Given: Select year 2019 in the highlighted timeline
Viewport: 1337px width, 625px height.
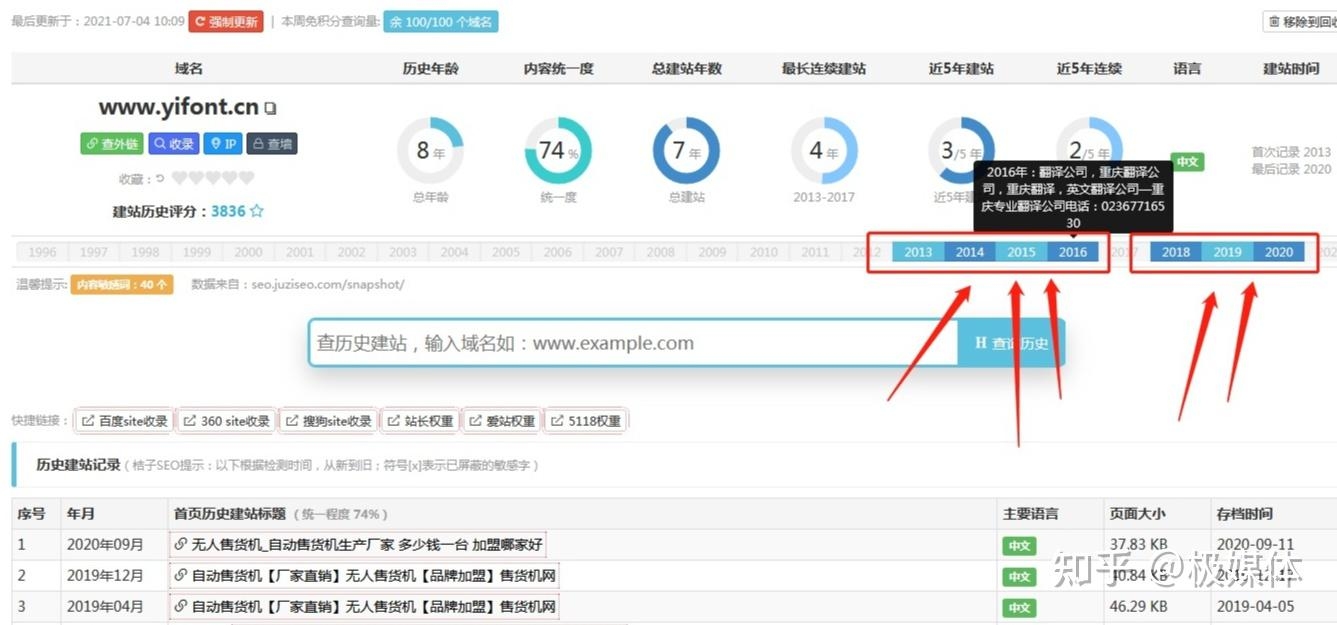Looking at the screenshot, I should click(1227, 253).
